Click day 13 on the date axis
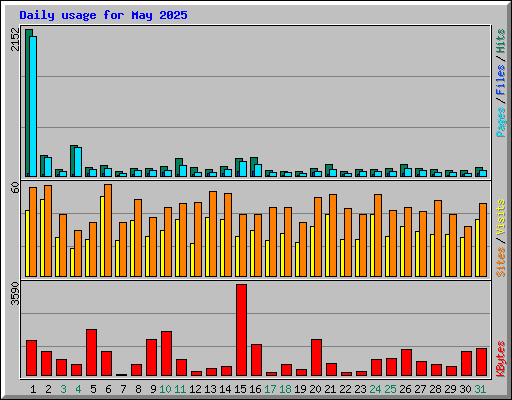Screen dimensions: 512x400 tap(210, 389)
